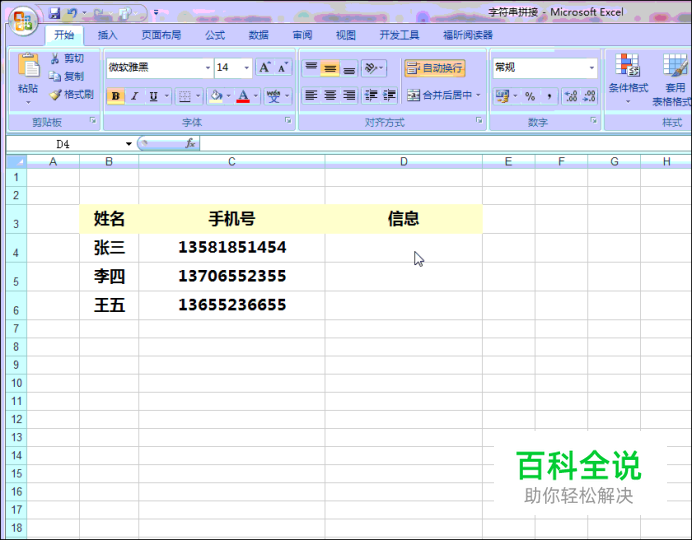Toggle the Wrap Text button
Viewport: 692px width, 540px height.
tap(435, 68)
